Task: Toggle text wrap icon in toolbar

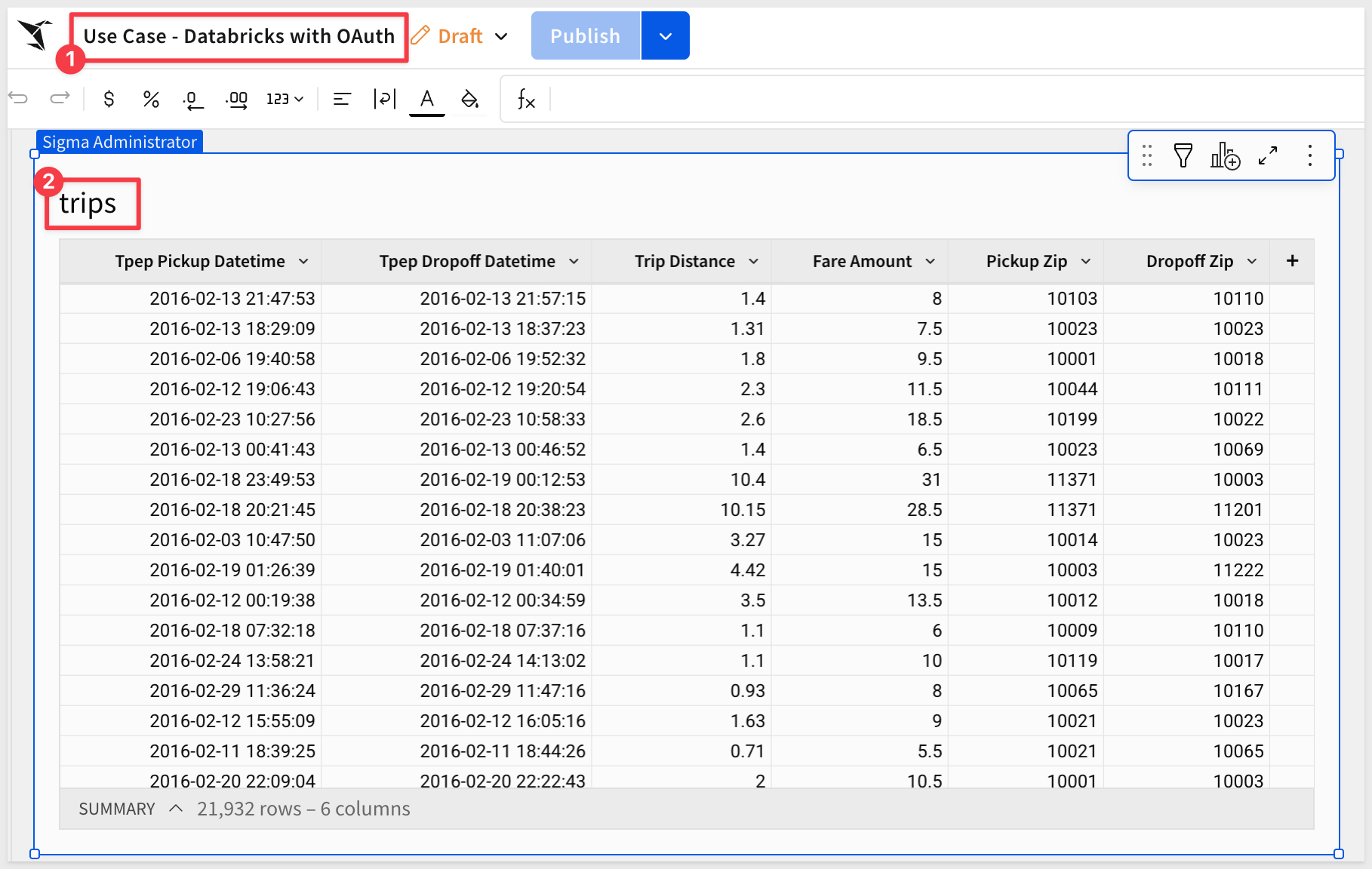Action: 384,99
